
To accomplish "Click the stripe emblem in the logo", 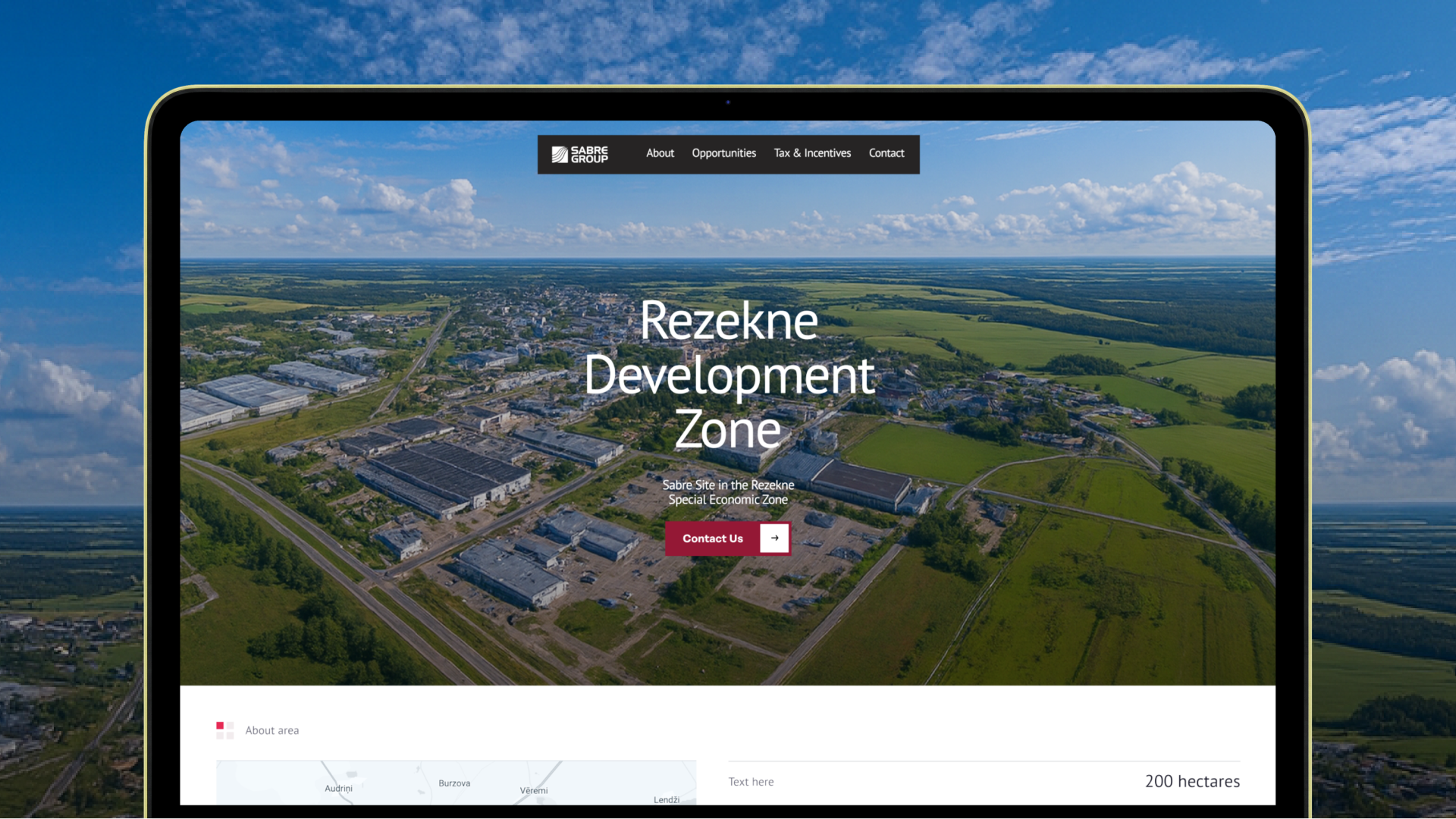I will 560,155.
